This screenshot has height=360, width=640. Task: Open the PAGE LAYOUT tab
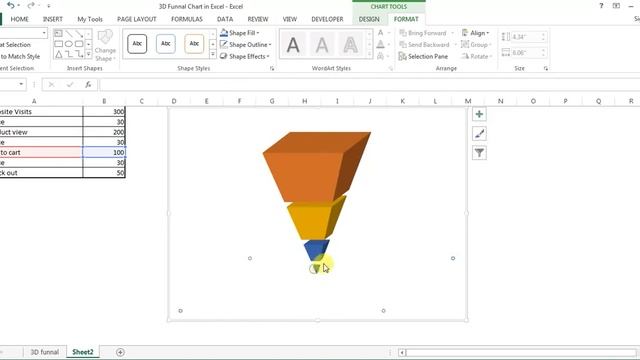(137, 19)
